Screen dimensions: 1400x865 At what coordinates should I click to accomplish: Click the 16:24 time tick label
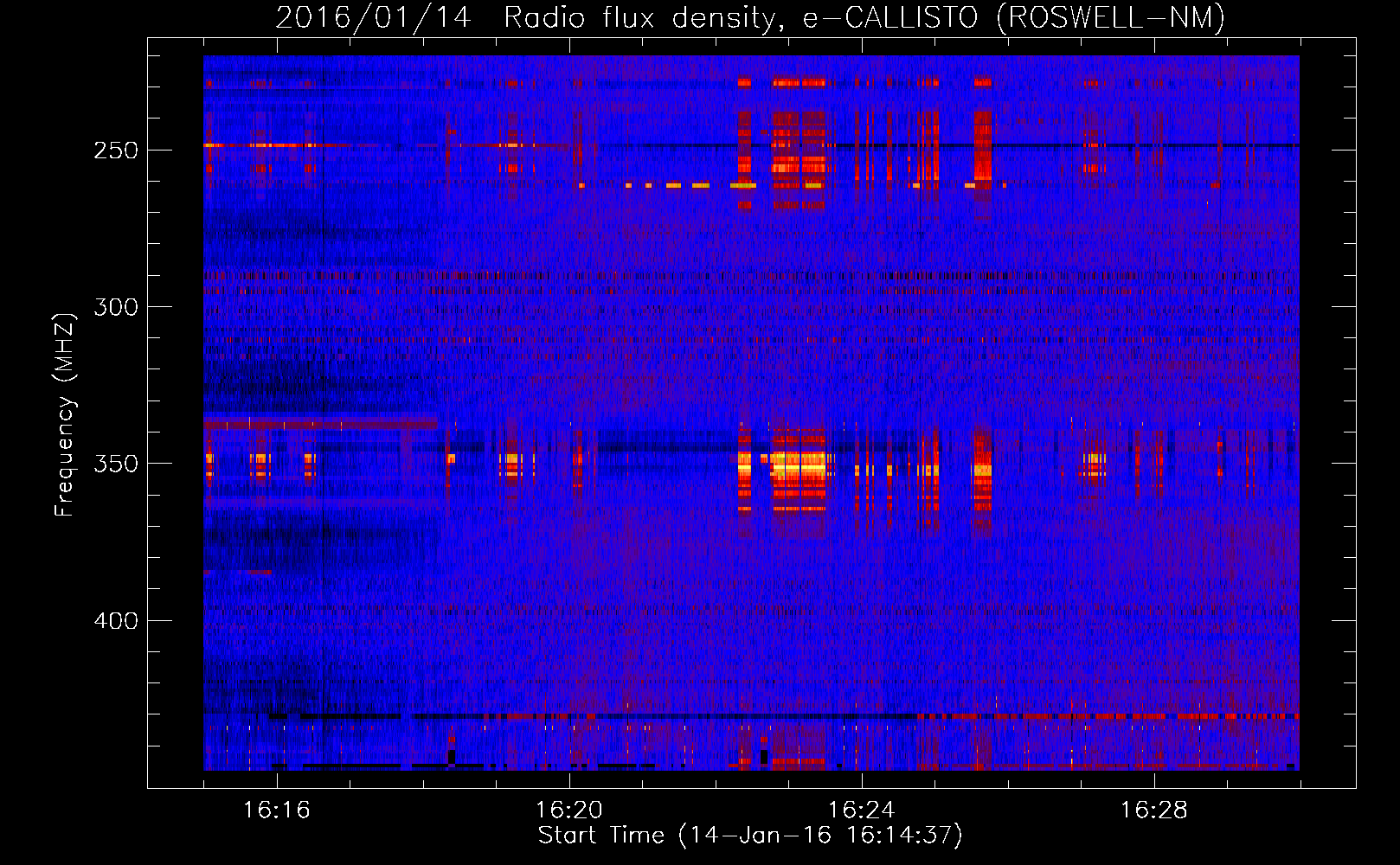[861, 810]
